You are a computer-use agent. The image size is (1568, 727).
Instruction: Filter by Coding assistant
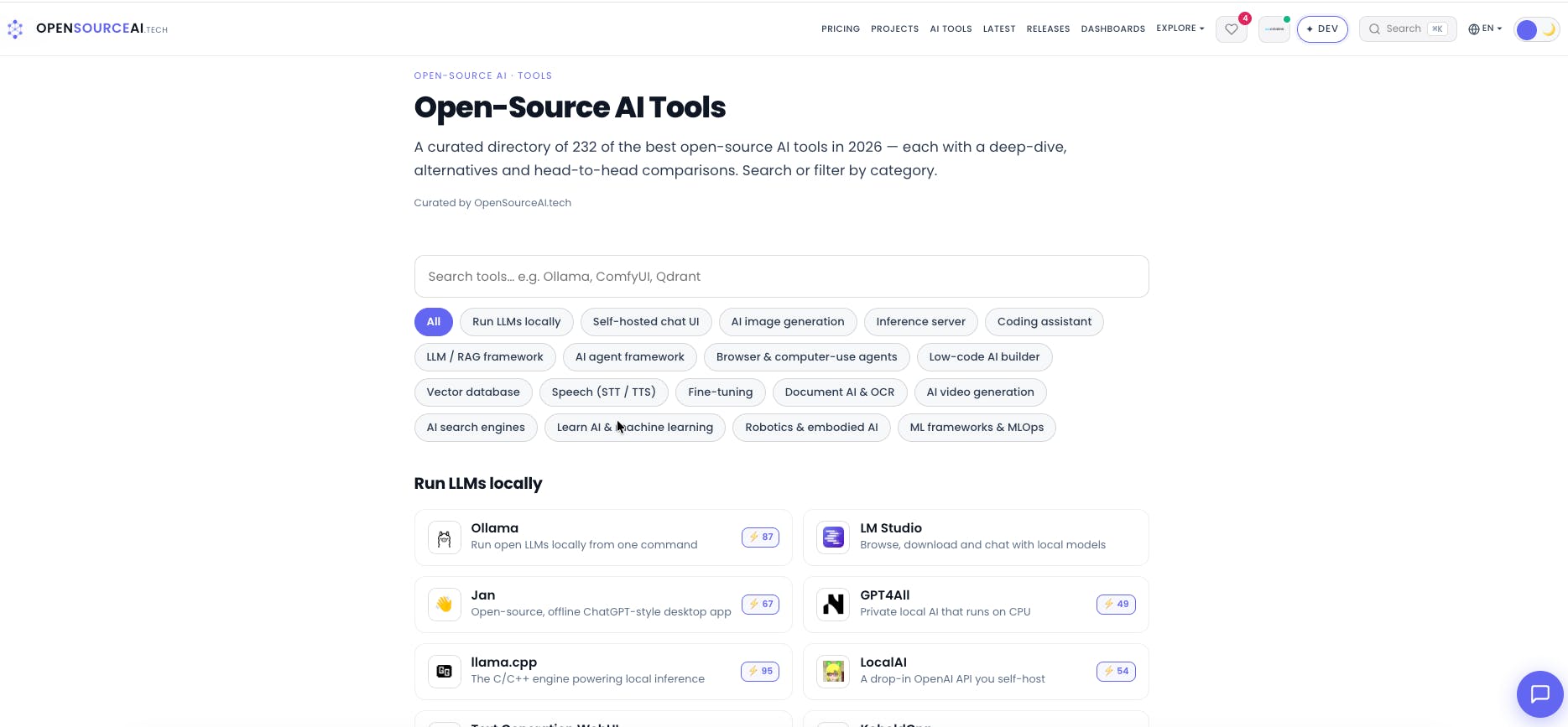click(1044, 322)
